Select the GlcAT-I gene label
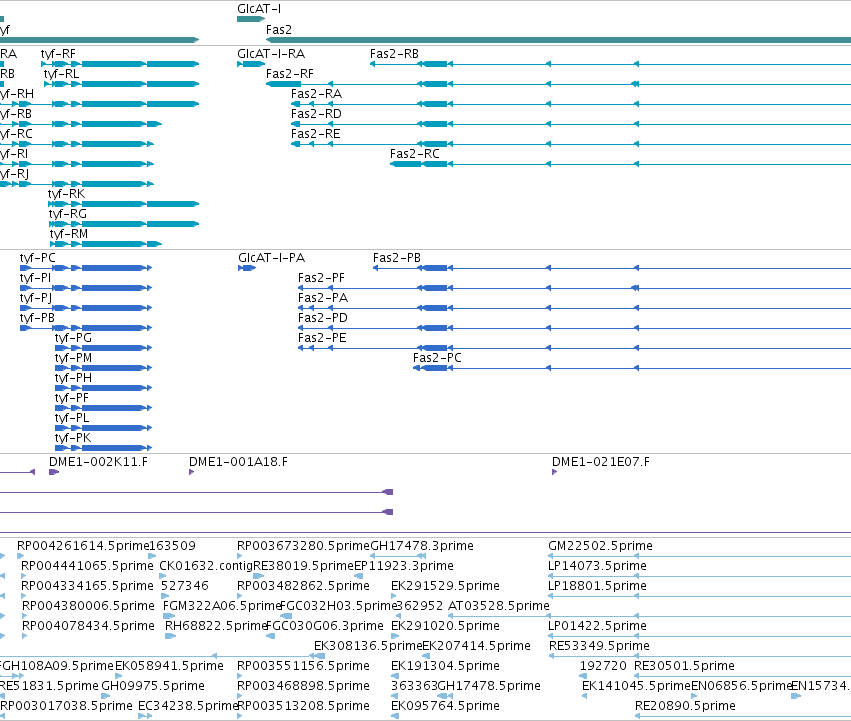 coord(259,9)
